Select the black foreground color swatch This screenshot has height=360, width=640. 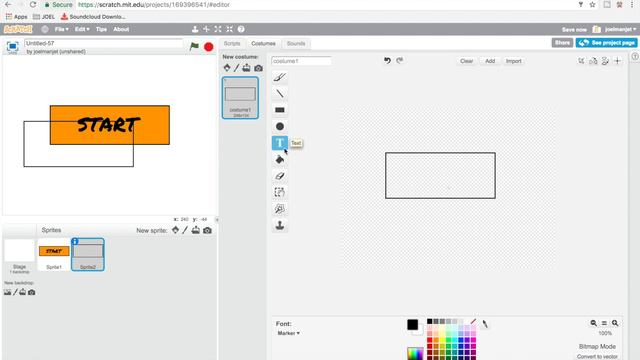pos(412,324)
